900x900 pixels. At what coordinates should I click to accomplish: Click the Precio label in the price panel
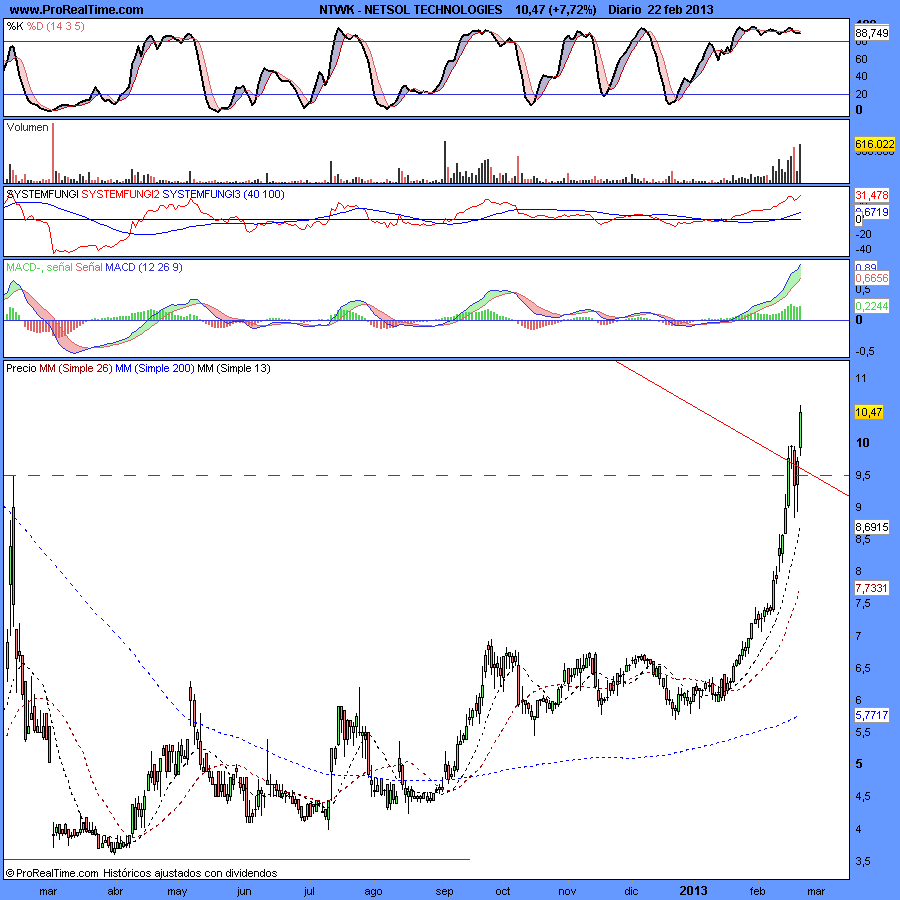(x=21, y=368)
